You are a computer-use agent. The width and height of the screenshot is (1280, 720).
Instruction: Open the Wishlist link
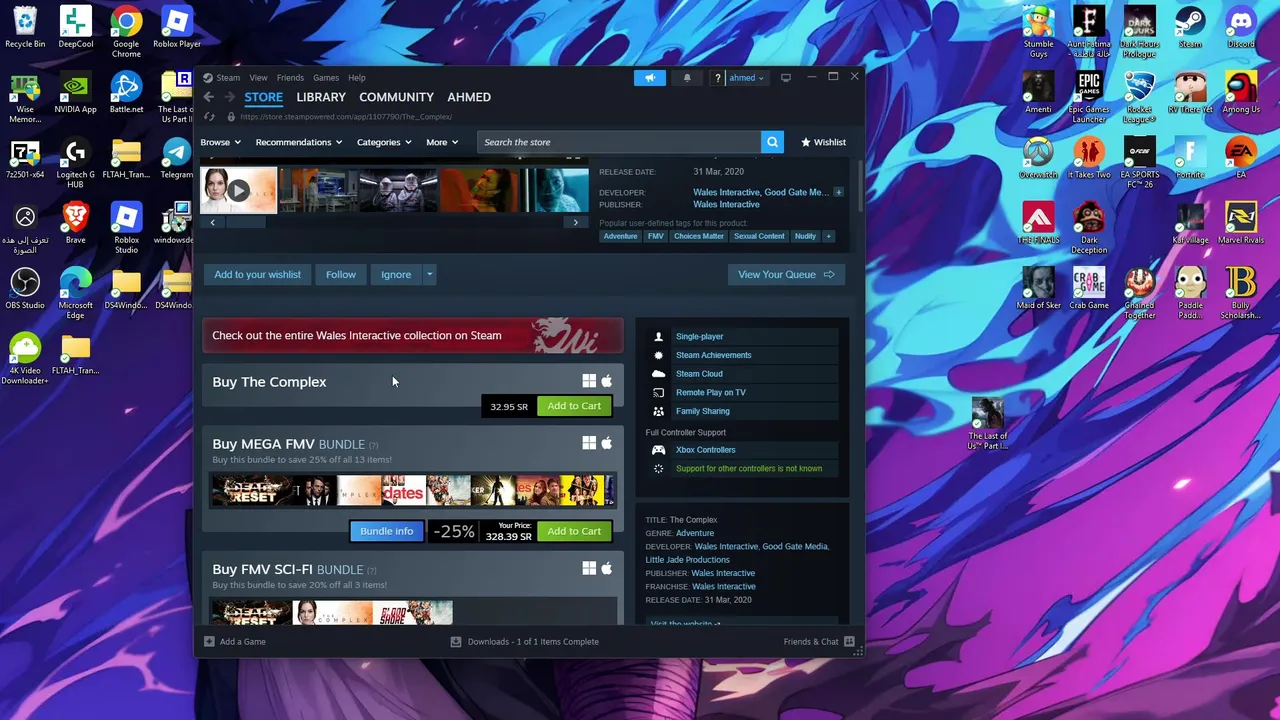pos(823,142)
